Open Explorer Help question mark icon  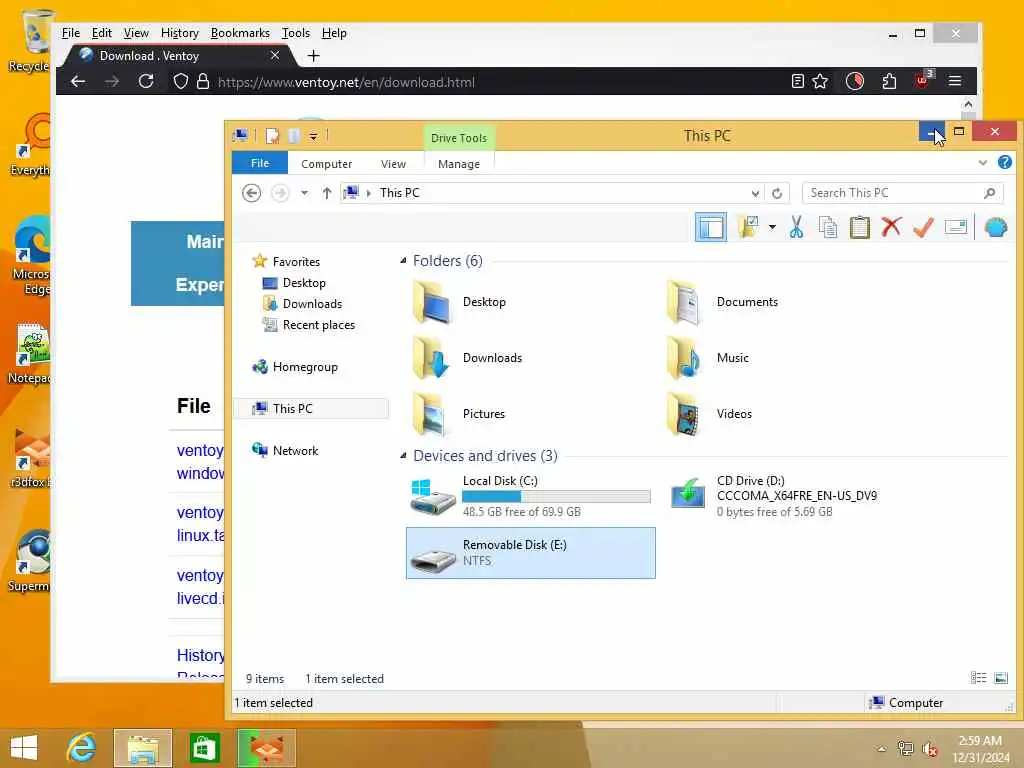point(1004,163)
